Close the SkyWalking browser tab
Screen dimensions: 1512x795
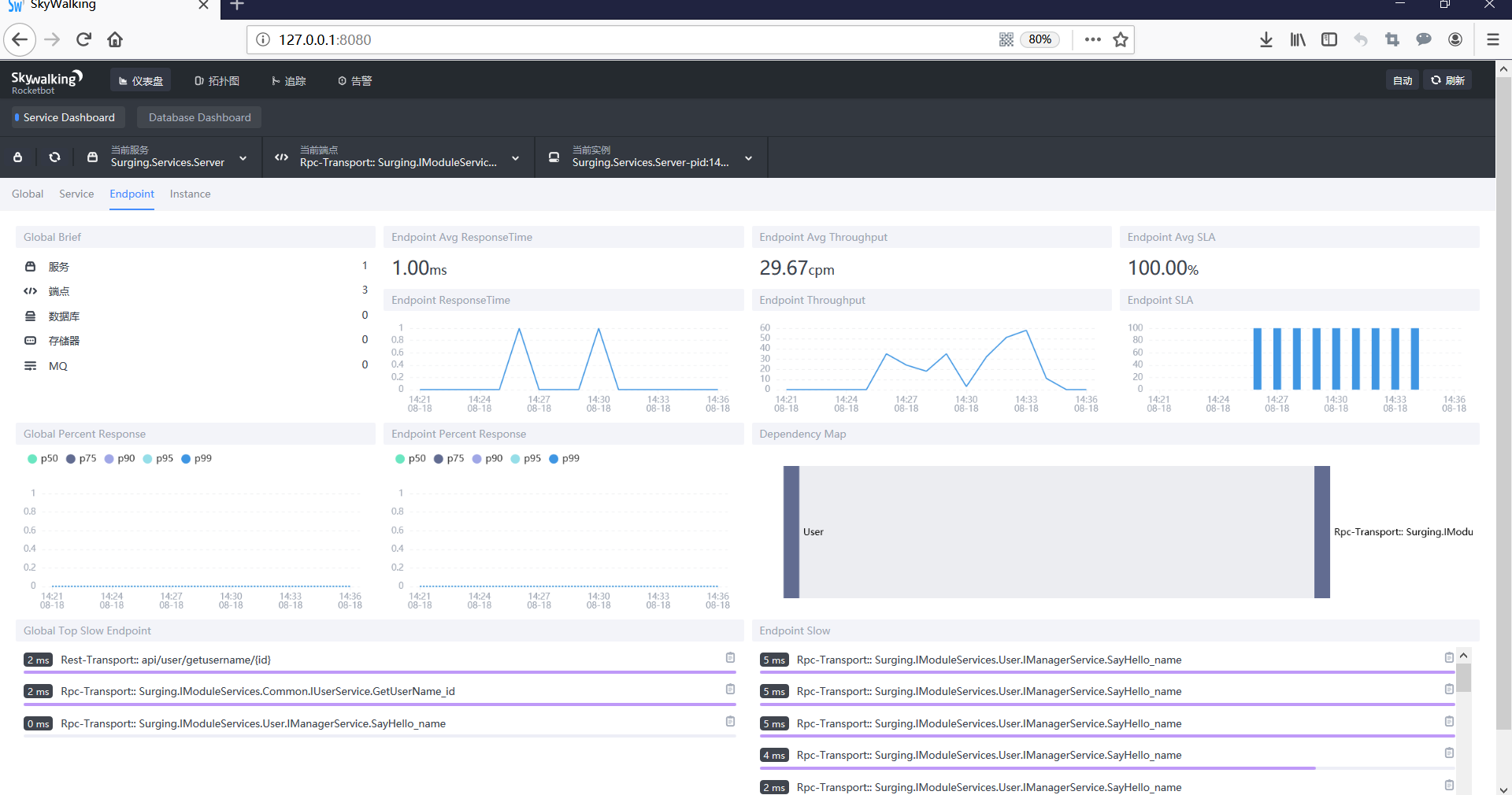pyautogui.click(x=203, y=6)
